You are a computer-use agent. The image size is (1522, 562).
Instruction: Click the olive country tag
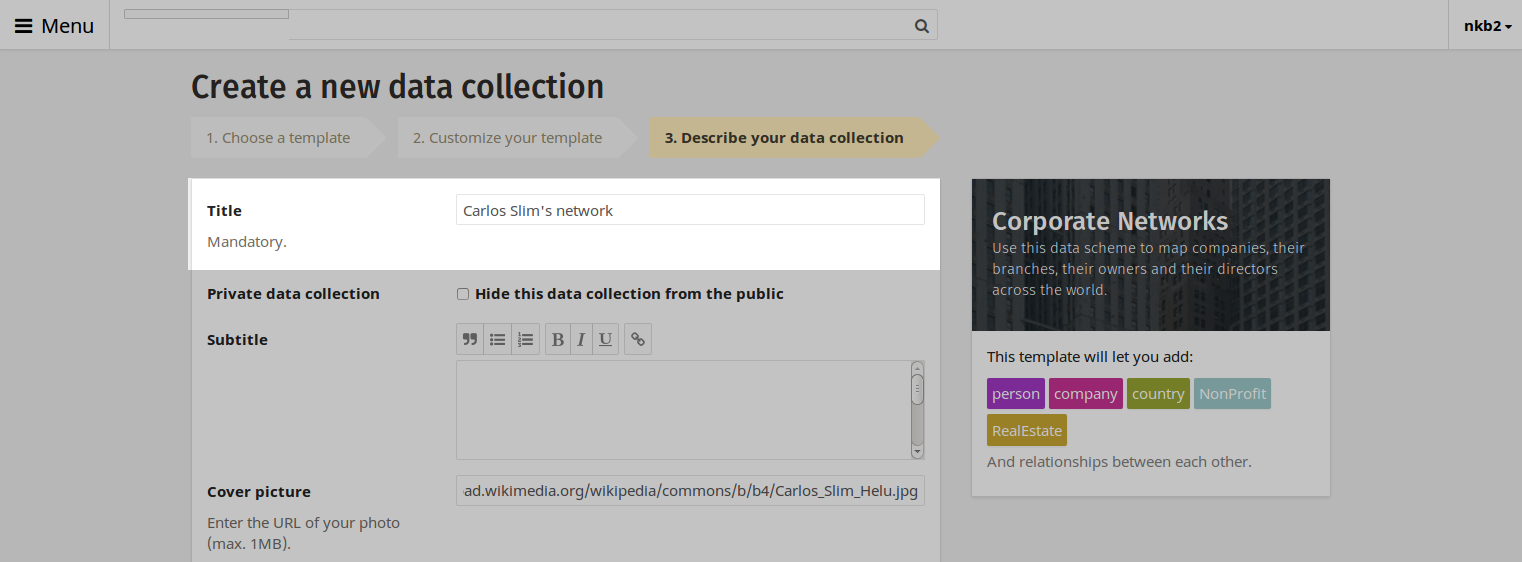(x=1158, y=394)
